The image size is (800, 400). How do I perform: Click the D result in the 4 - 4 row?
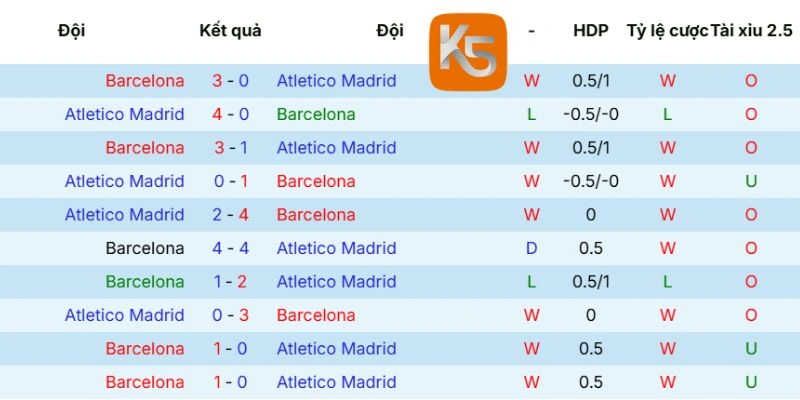[x=531, y=248]
